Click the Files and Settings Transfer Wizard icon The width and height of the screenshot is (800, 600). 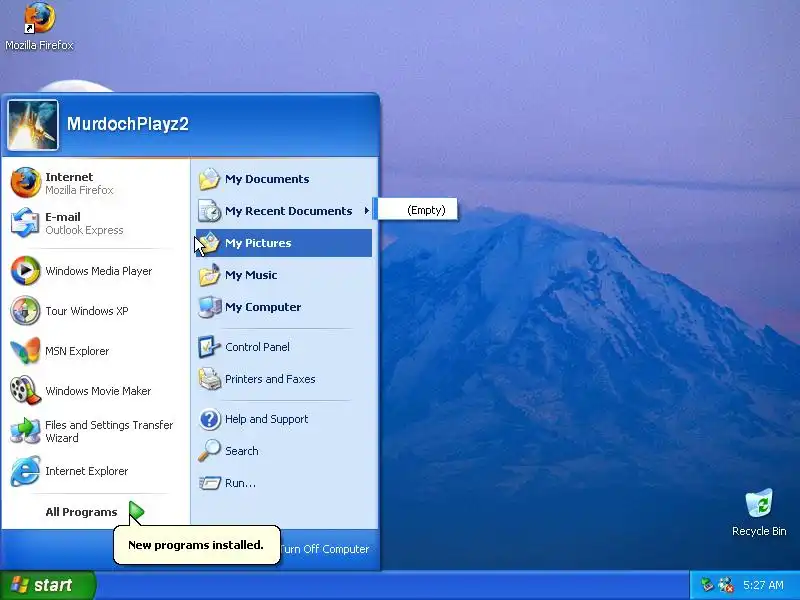[x=25, y=431]
